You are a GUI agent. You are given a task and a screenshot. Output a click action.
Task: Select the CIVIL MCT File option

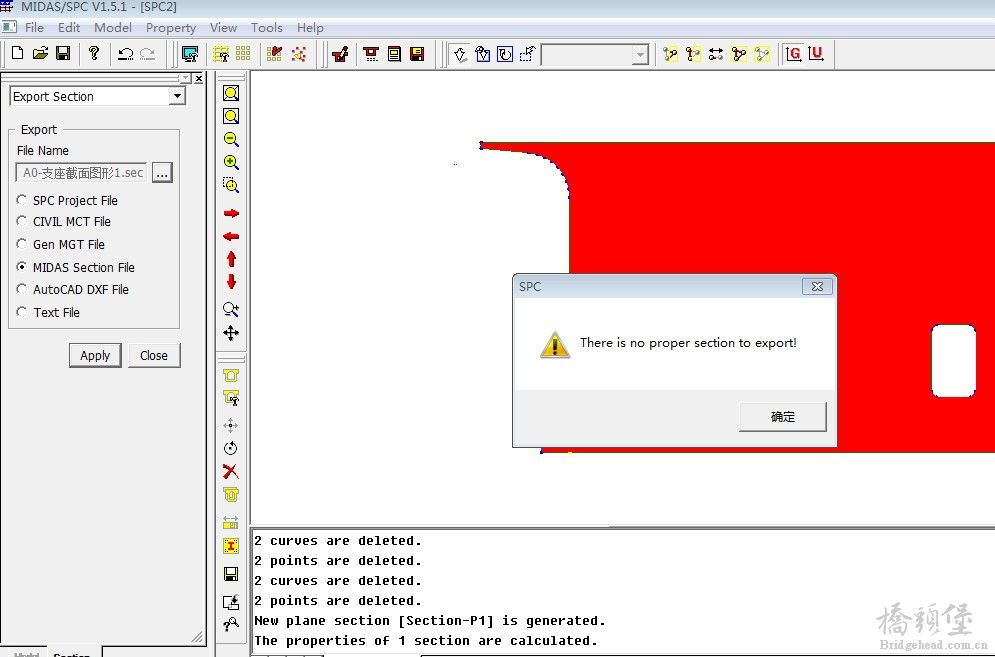(x=63, y=222)
